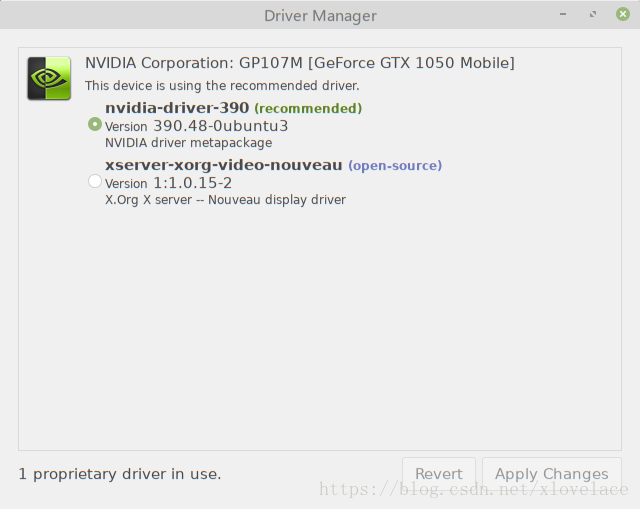Click the NVIDIA driver metapackage description
This screenshot has height=509, width=640.
(189, 143)
